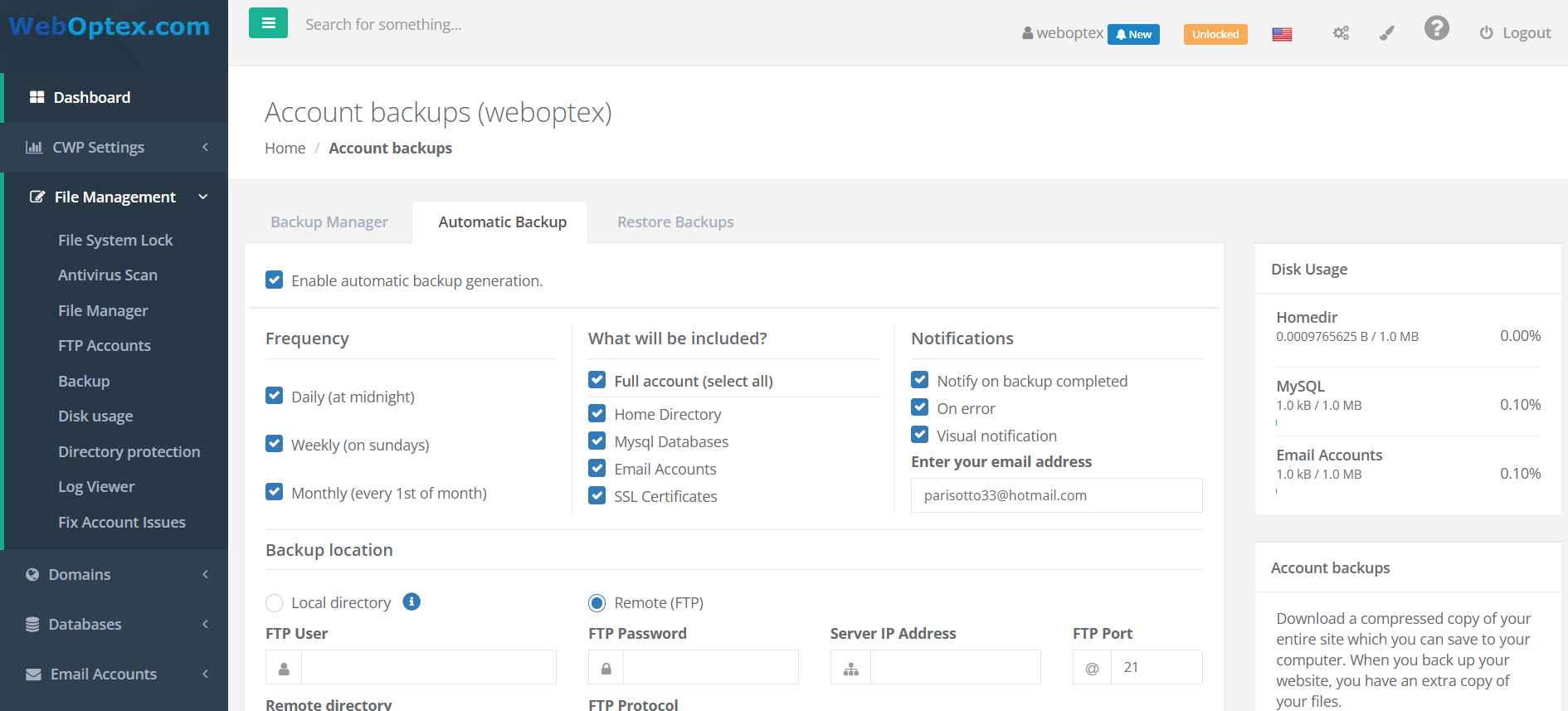Click the paintbrush theme icon
1568x711 pixels.
pos(1386,33)
